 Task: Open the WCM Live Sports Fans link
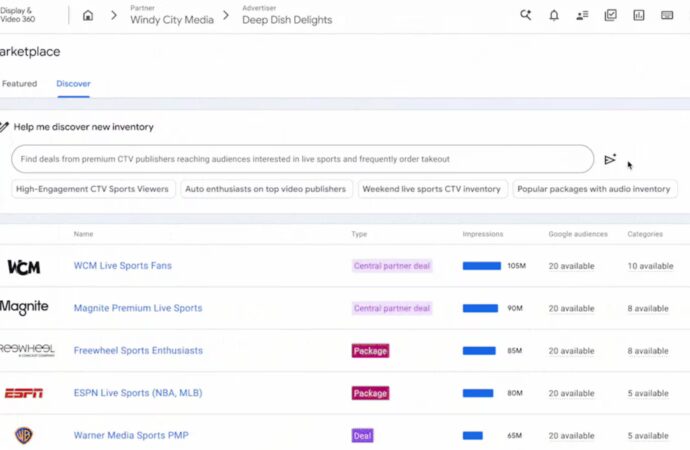pyautogui.click(x=123, y=266)
